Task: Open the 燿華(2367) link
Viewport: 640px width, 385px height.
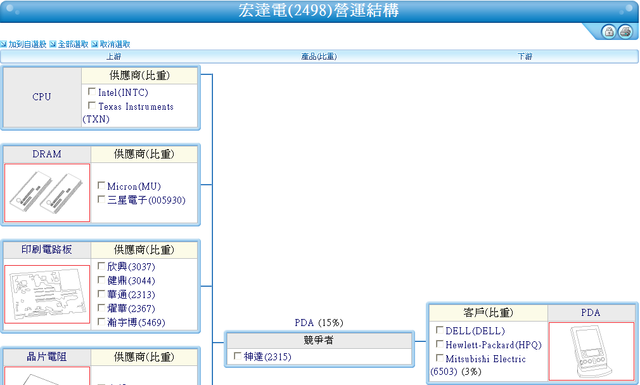Action: pos(131,309)
